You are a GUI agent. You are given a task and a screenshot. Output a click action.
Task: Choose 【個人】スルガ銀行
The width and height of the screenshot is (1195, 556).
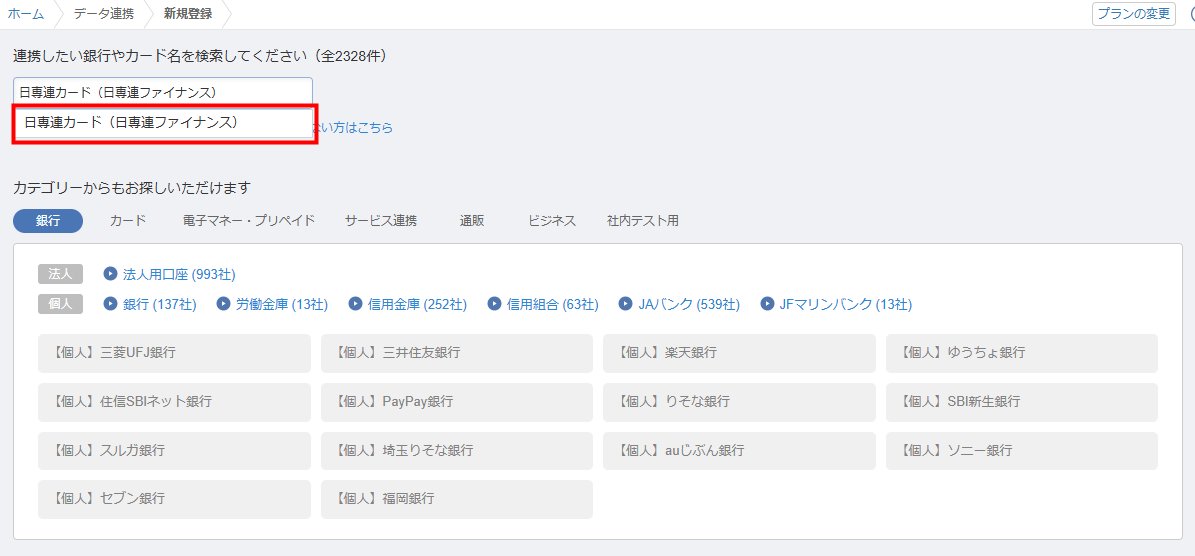(x=175, y=451)
